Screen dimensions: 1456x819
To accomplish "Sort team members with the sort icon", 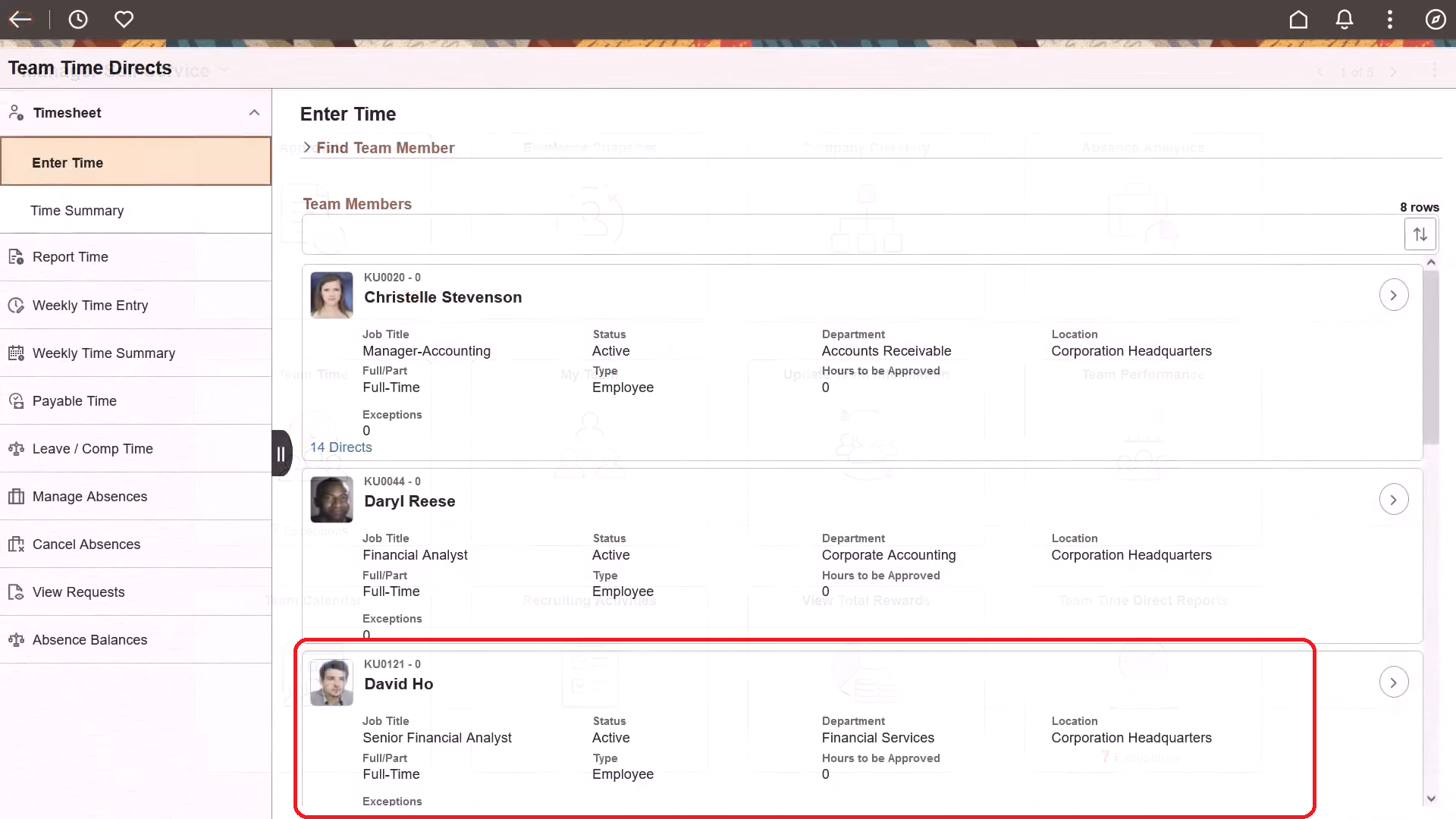I will (x=1420, y=234).
